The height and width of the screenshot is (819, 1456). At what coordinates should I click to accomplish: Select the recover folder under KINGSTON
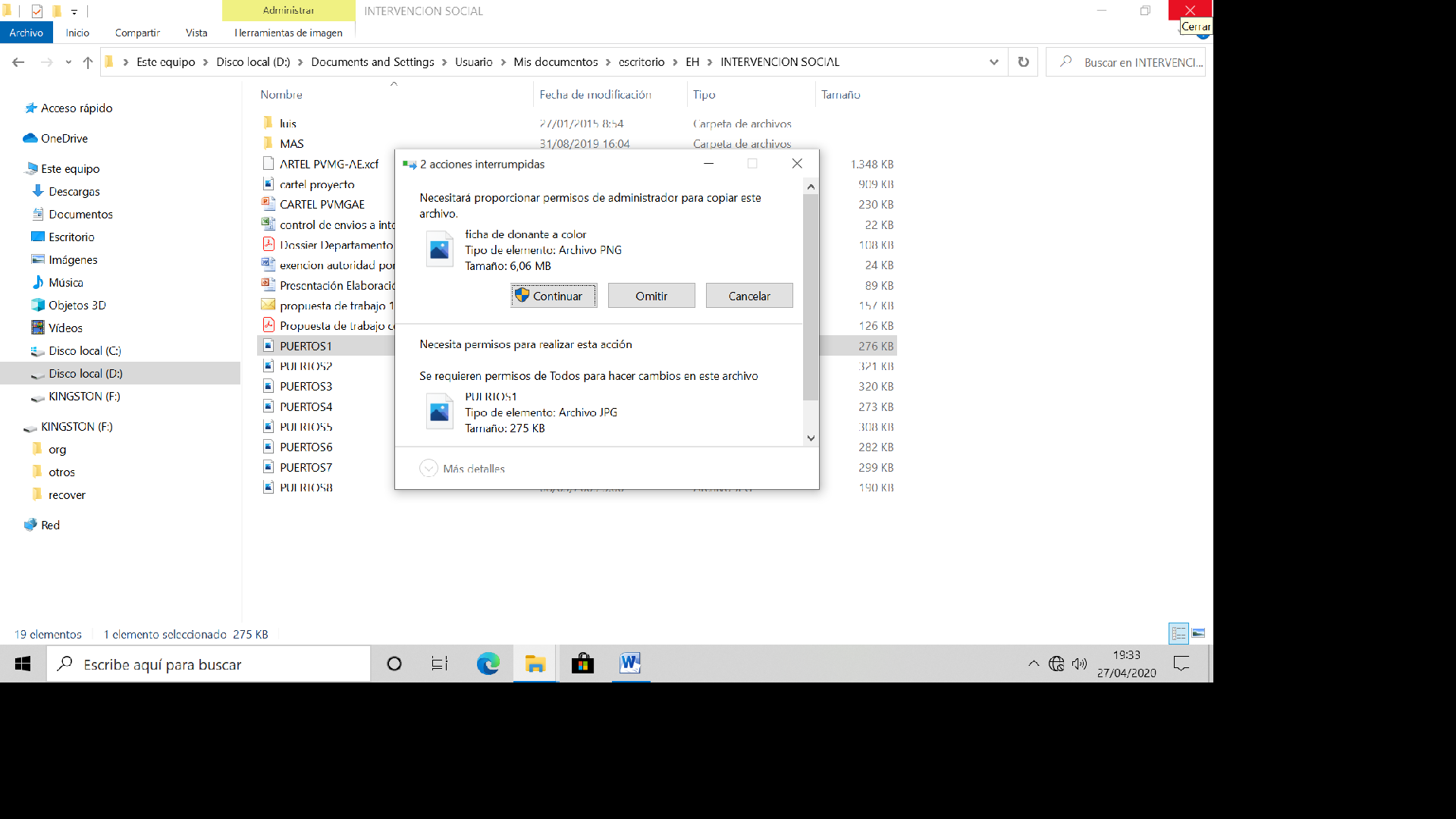point(66,495)
